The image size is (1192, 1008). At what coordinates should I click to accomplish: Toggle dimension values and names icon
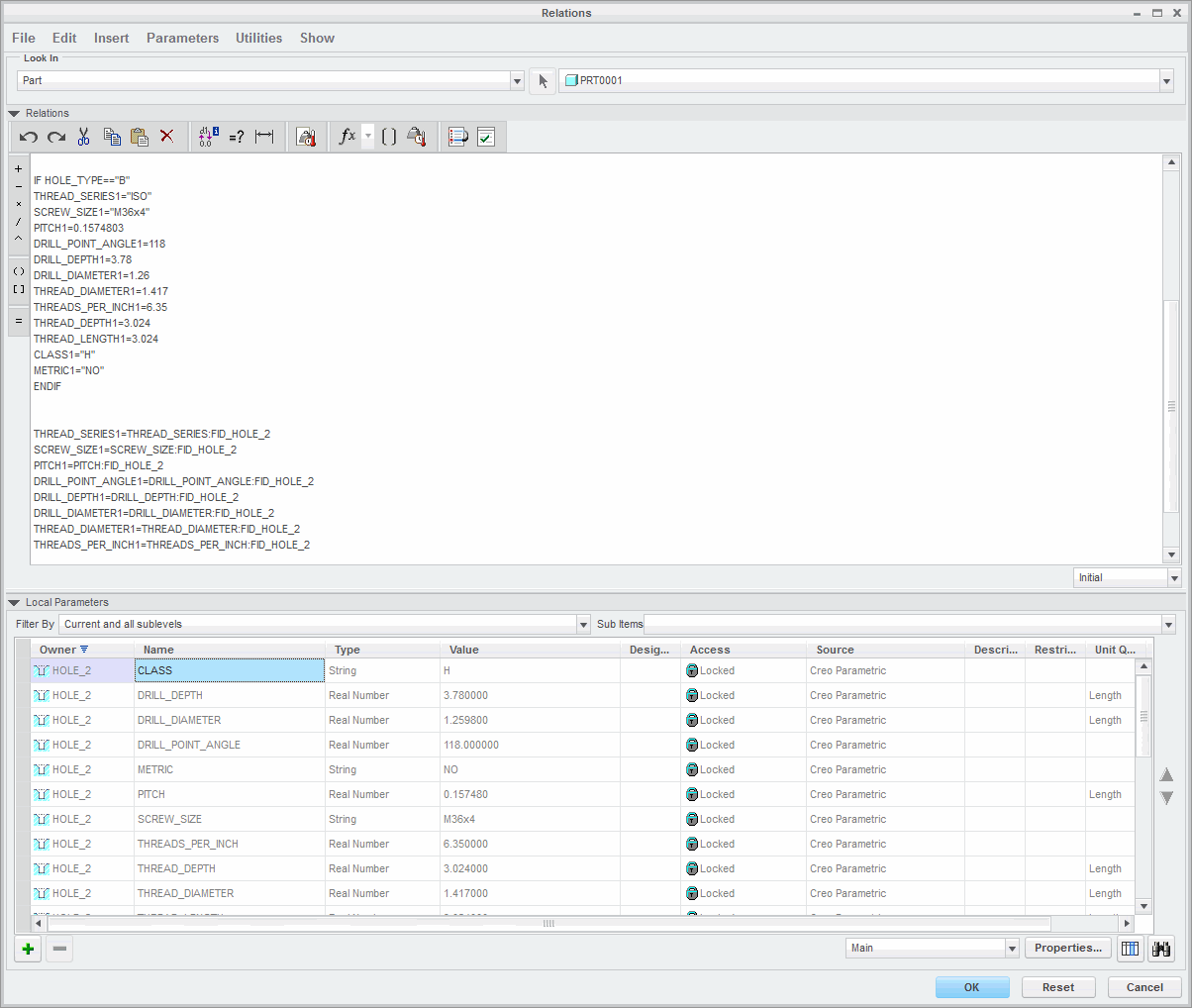pyautogui.click(x=208, y=137)
